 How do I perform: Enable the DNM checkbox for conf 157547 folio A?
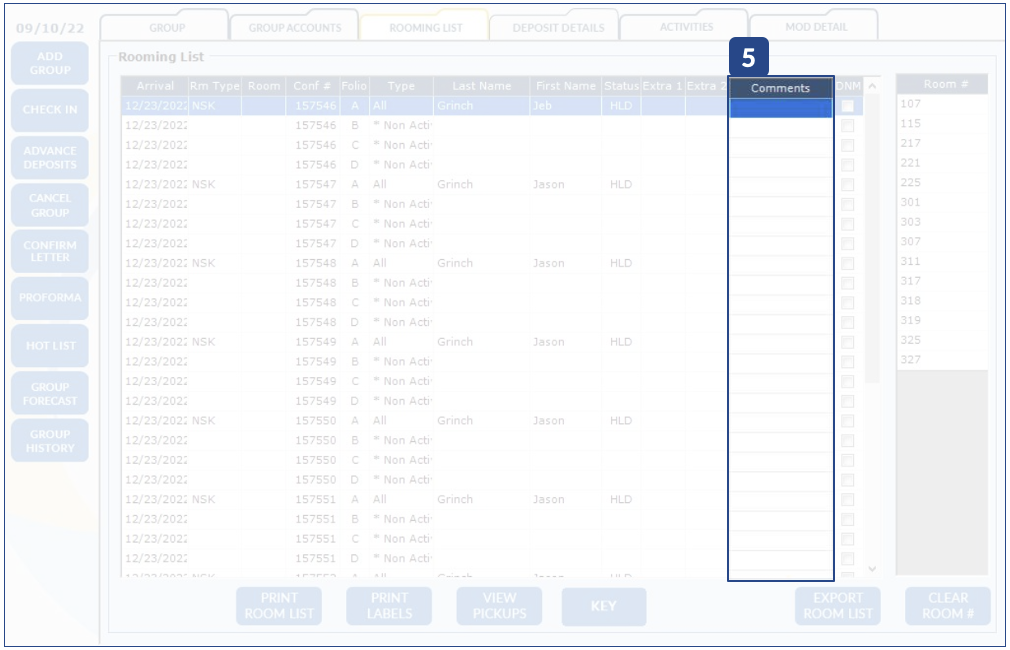(848, 185)
